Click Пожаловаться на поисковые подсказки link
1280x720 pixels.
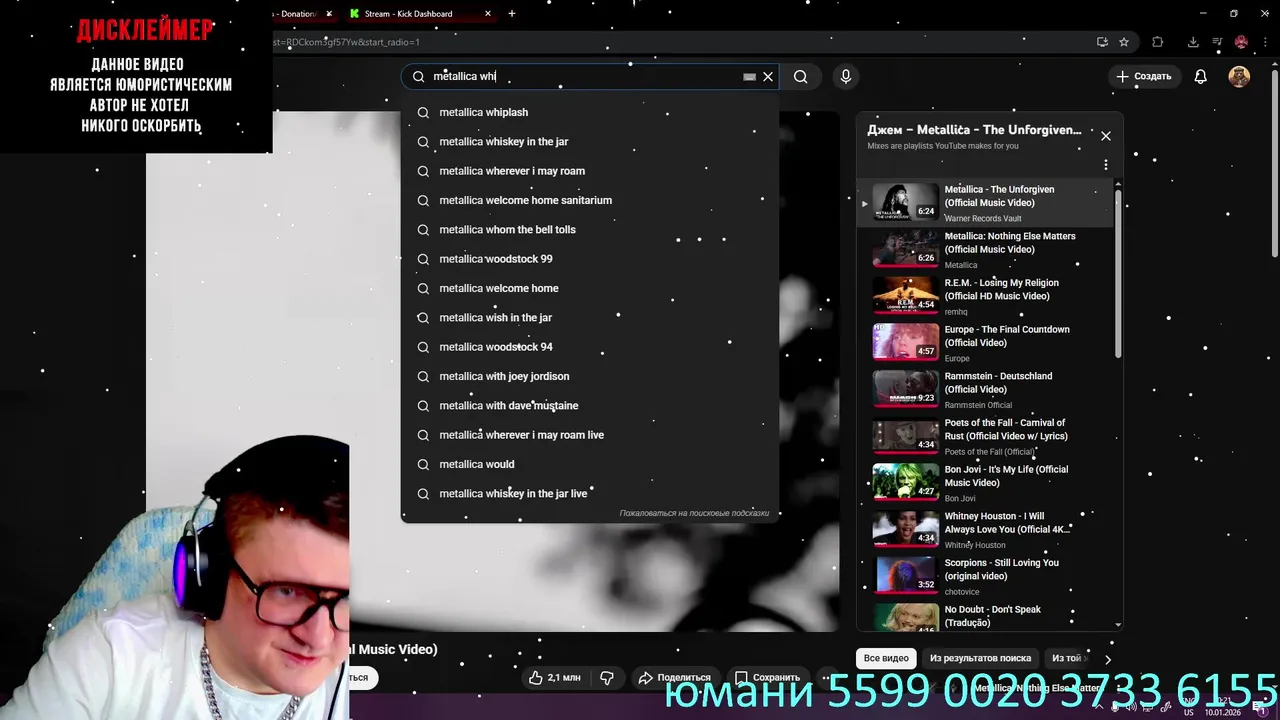[x=694, y=513]
